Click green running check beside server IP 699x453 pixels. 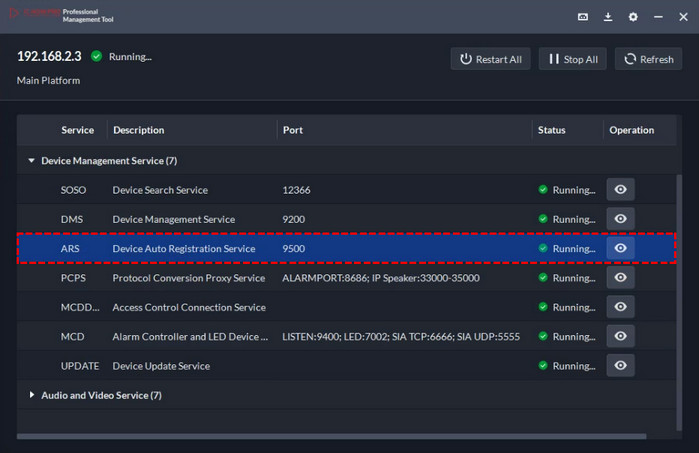[96, 56]
